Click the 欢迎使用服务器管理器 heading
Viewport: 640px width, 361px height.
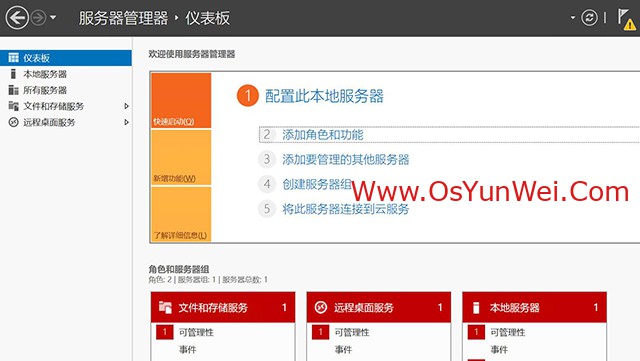192,54
